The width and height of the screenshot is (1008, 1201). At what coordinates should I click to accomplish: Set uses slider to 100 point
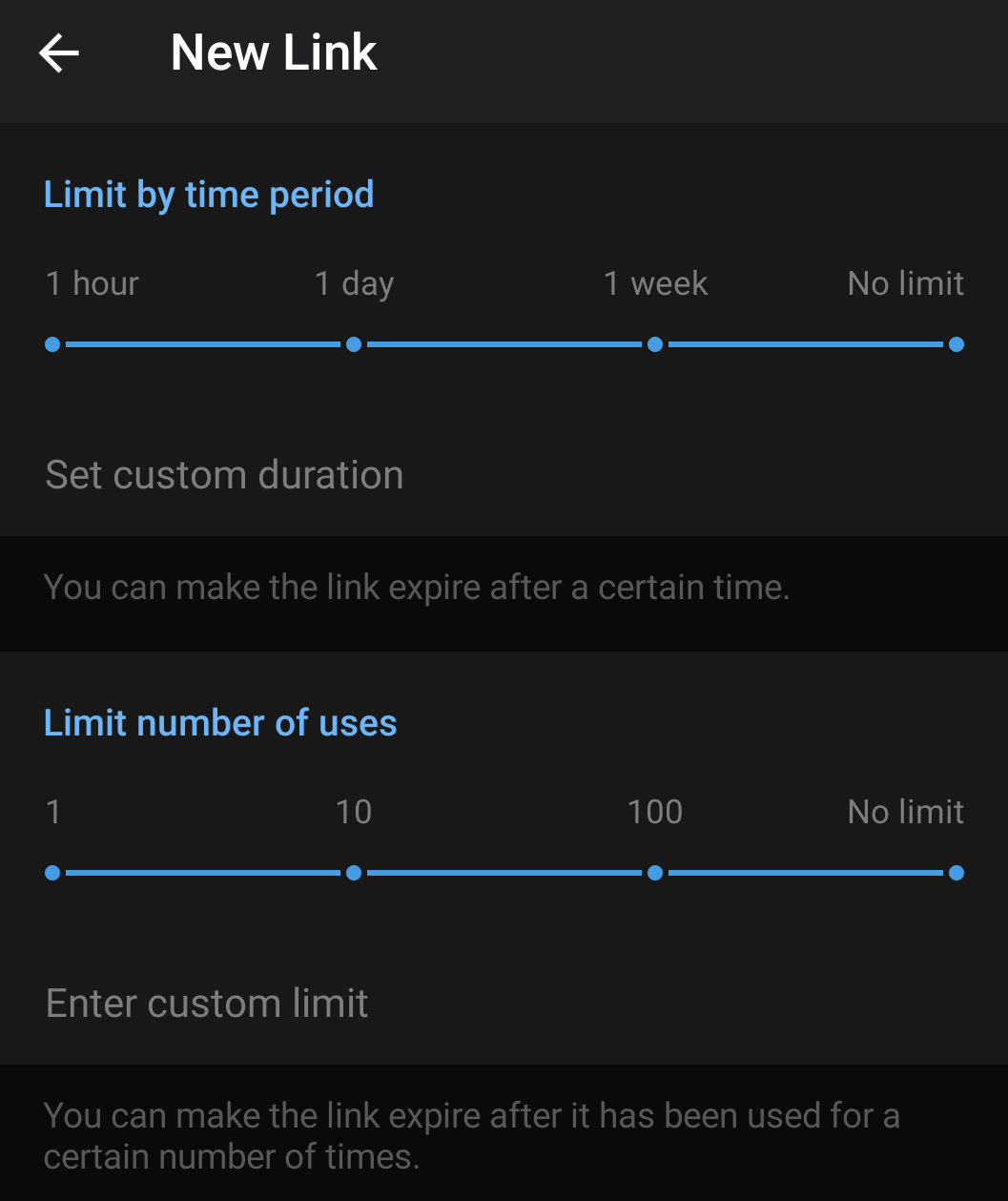coord(655,873)
